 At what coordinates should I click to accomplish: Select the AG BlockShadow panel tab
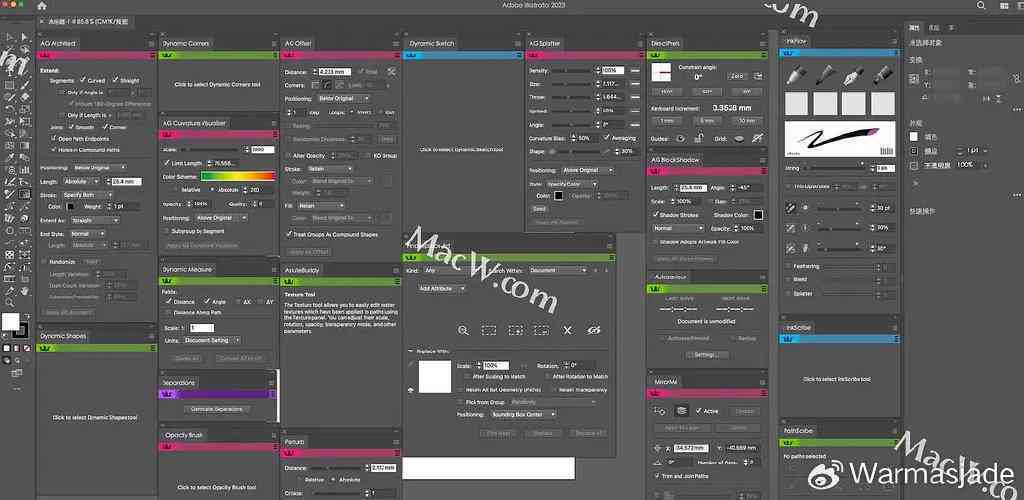(675, 160)
